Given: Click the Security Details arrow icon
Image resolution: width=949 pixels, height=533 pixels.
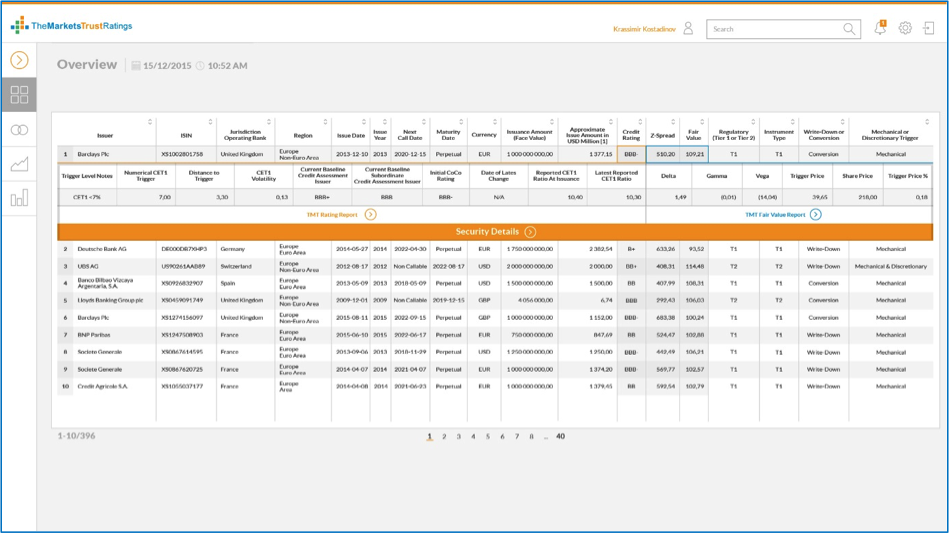Looking at the screenshot, I should click(x=530, y=232).
